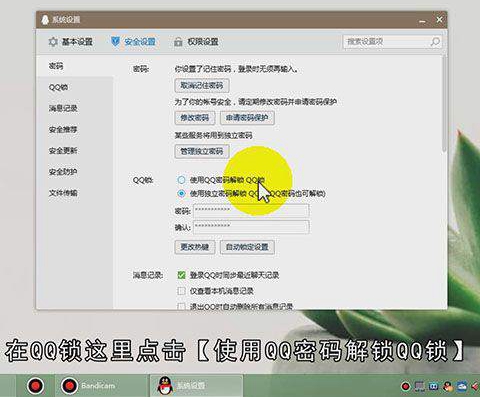Select QQ锁 in the left sidebar
Image resolution: width=480 pixels, height=397 pixels.
point(58,87)
